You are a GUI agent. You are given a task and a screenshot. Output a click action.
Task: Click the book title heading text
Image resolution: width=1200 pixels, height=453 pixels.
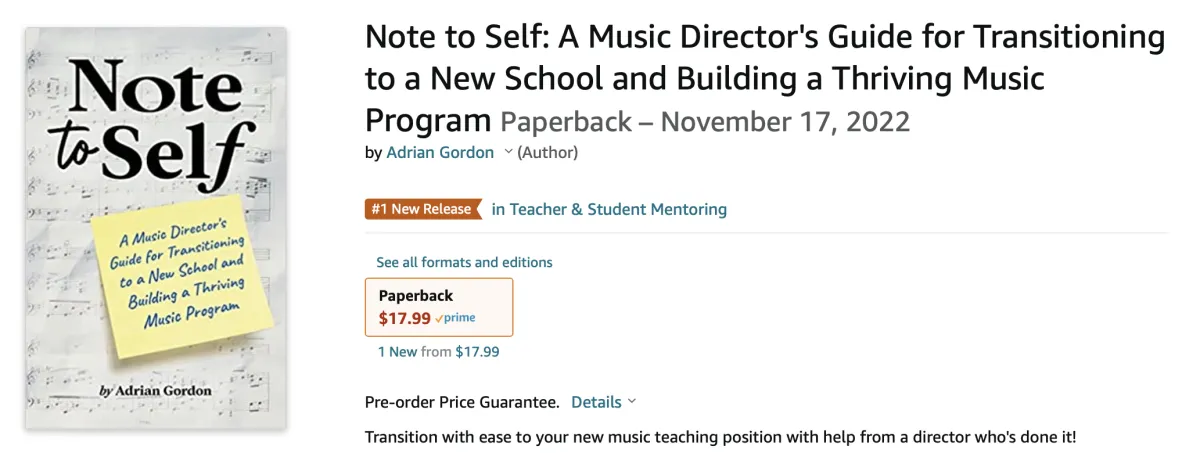pyautogui.click(x=764, y=77)
